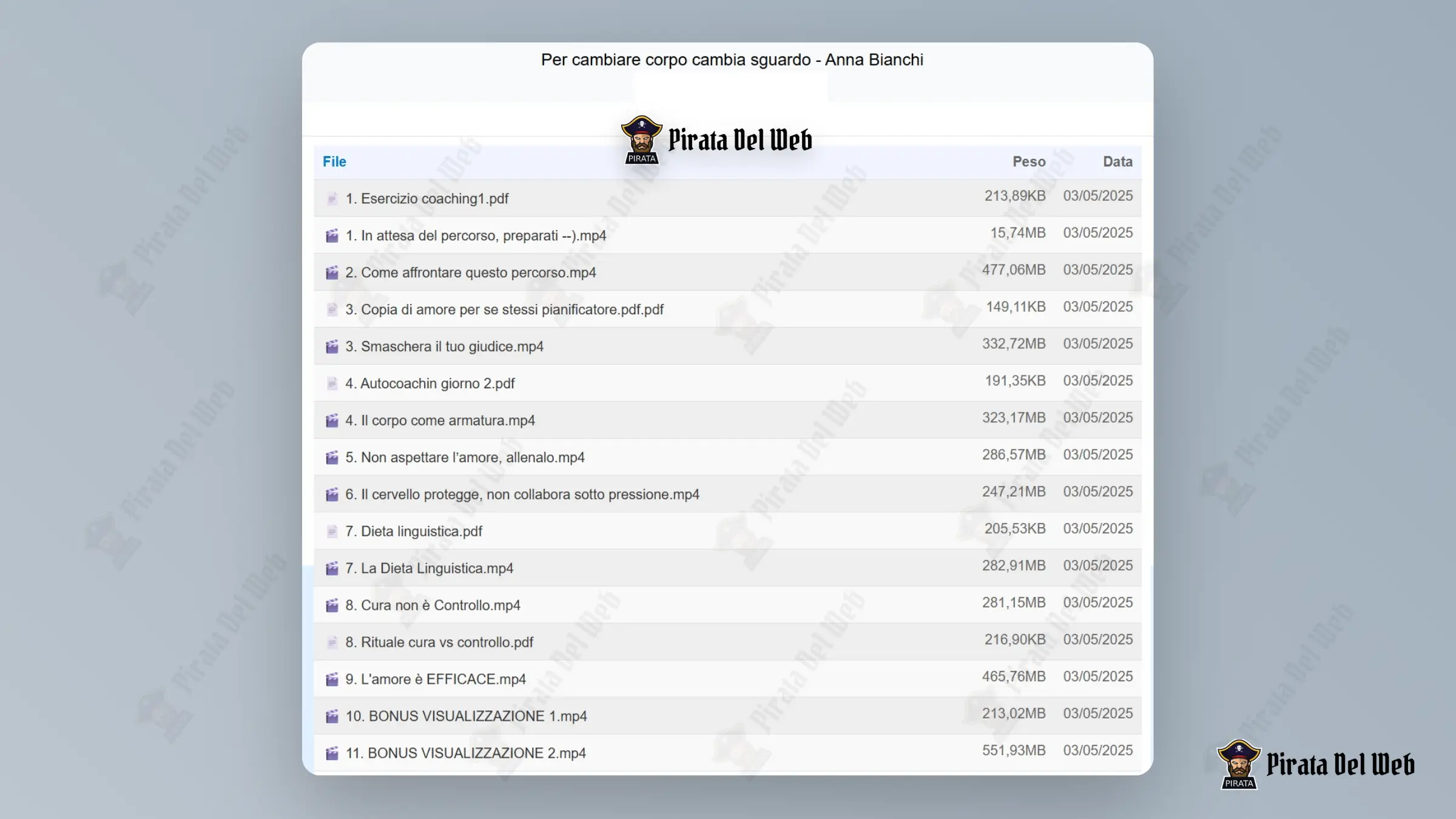Click video icon for Cura non è Controllo

coord(332,605)
